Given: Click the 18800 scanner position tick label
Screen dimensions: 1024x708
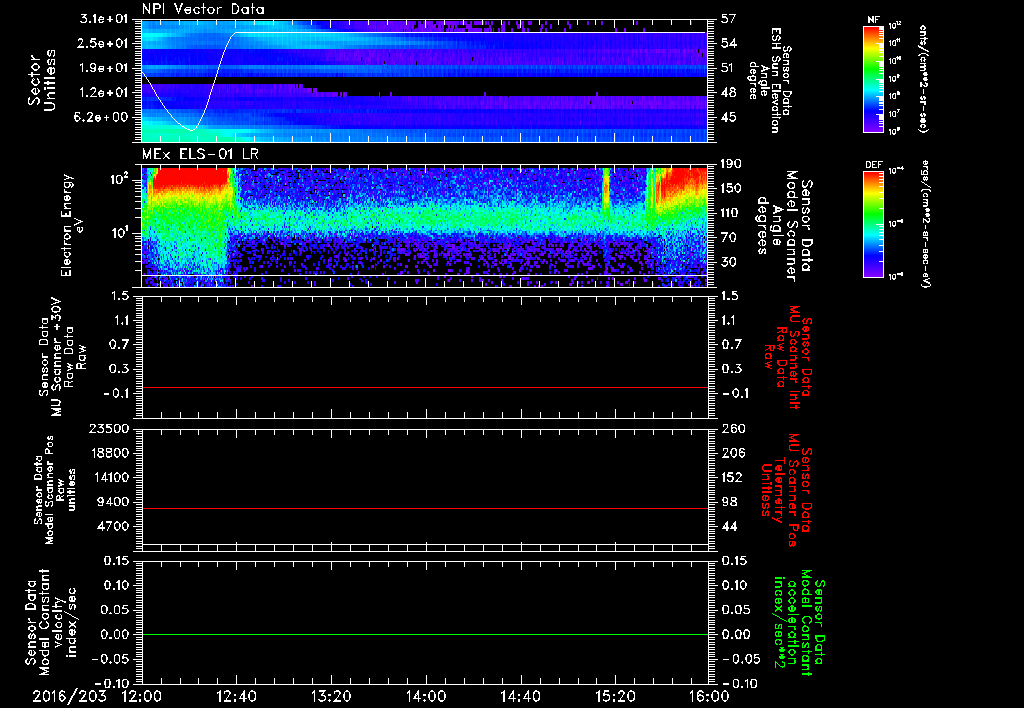Looking at the screenshot, I should pos(110,453).
